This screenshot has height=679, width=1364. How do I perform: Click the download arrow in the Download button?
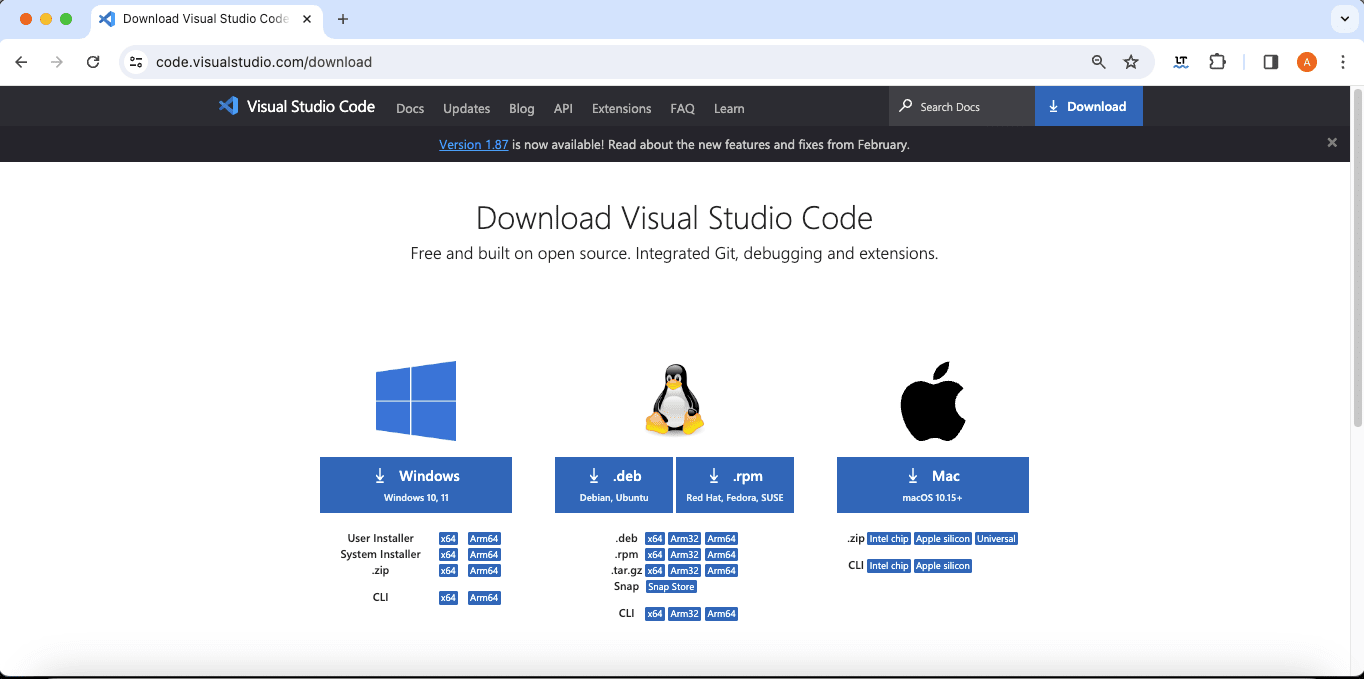pos(1053,106)
